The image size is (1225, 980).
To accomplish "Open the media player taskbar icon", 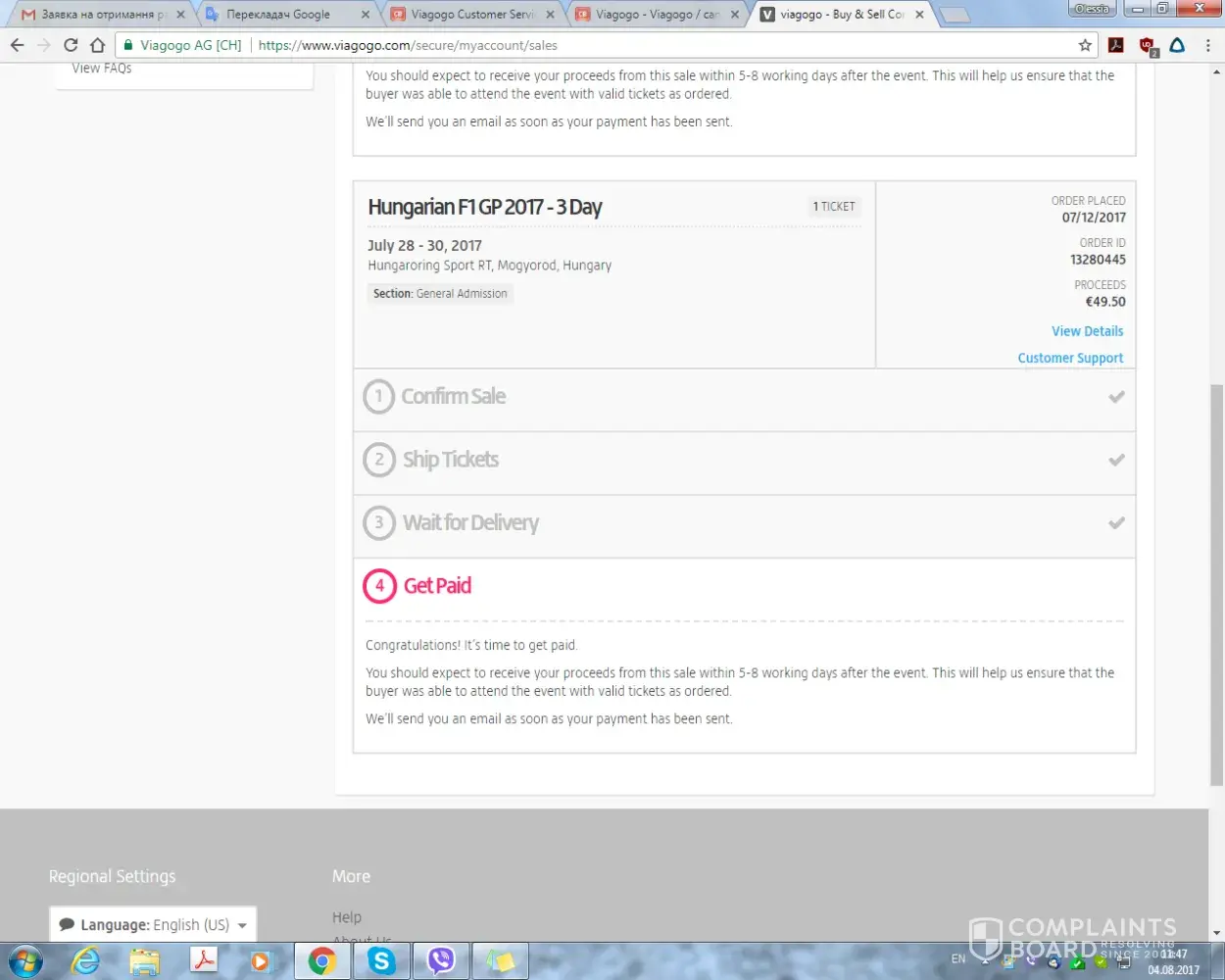I will [x=261, y=961].
